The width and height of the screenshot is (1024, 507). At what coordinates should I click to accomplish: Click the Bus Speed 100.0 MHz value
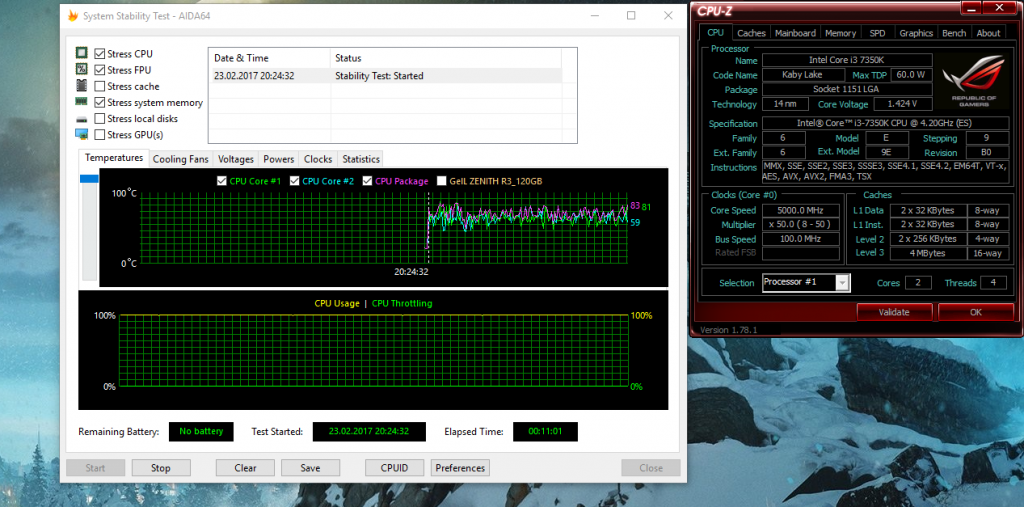[x=801, y=239]
